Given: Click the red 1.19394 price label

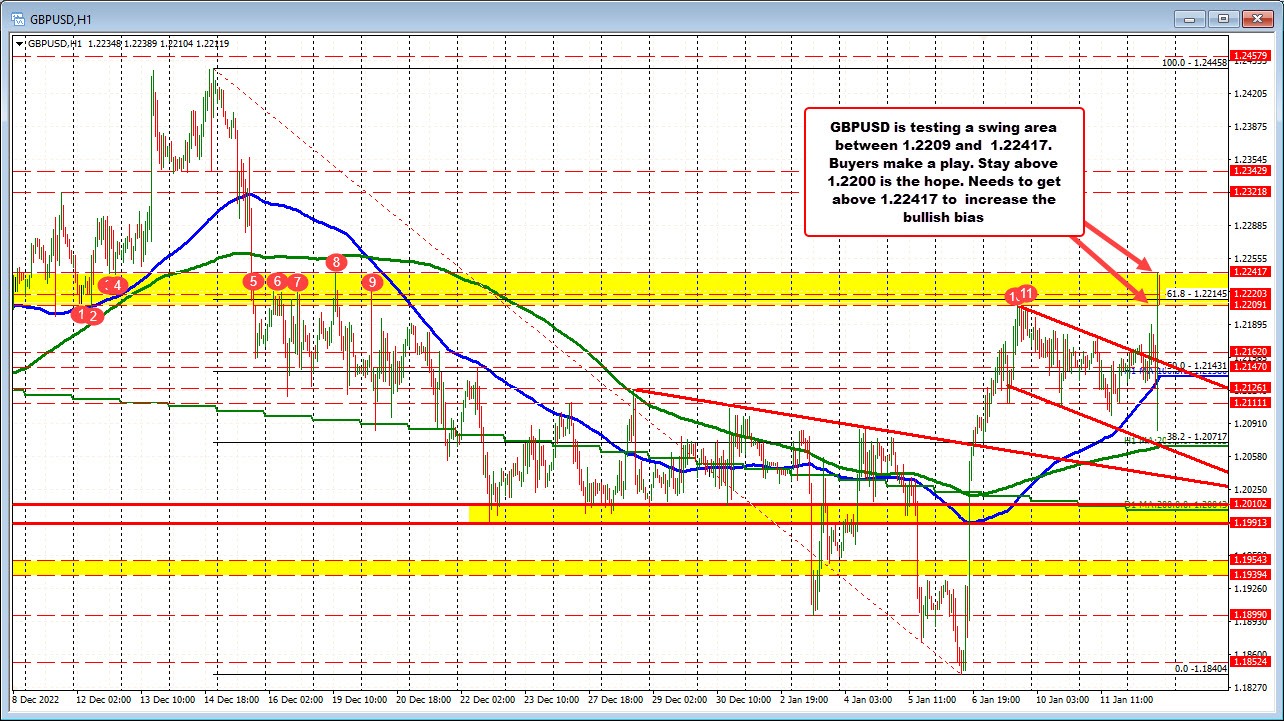Looking at the screenshot, I should (1250, 575).
